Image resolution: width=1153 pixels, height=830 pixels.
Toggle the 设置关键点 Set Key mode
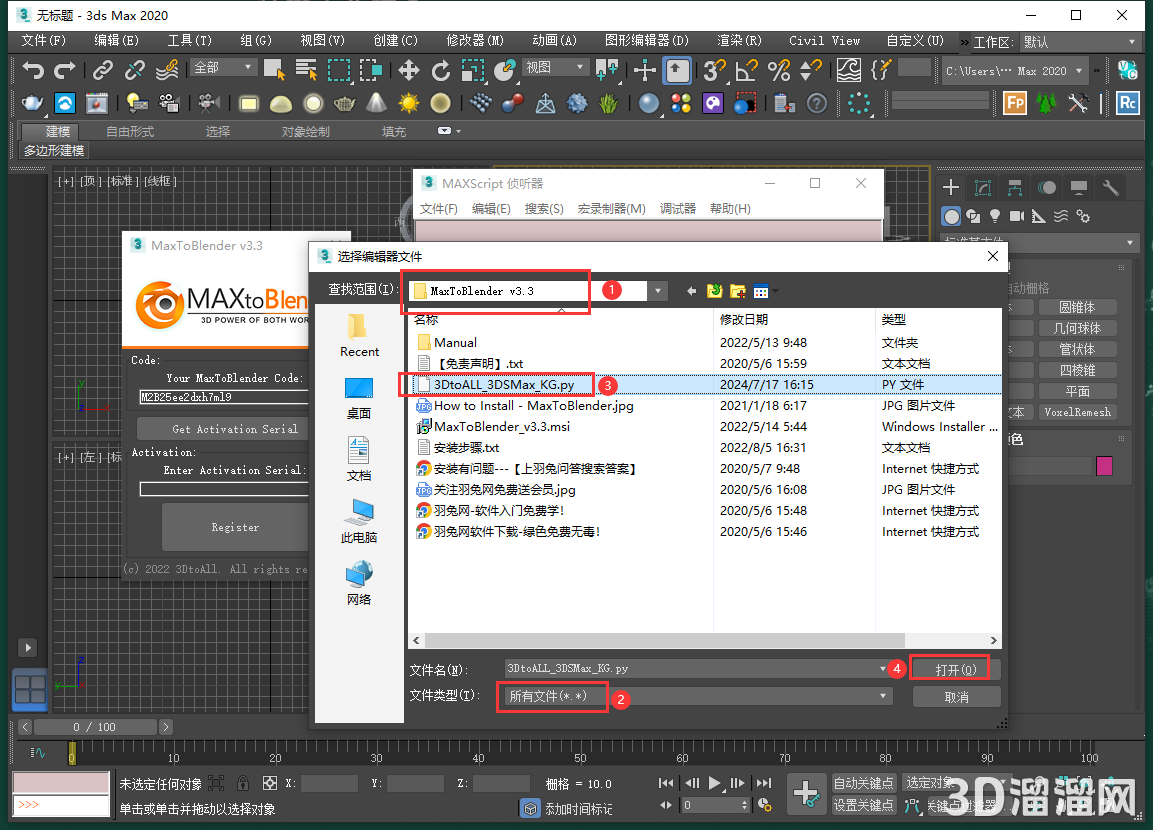click(863, 804)
